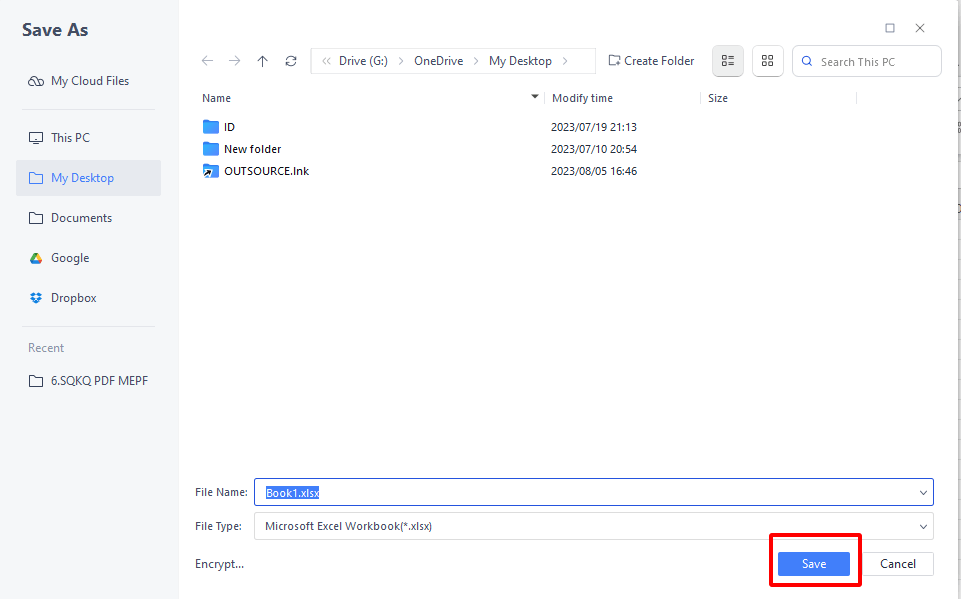Click the New folder's folder icon
The height and width of the screenshot is (599, 961).
pyautogui.click(x=211, y=149)
